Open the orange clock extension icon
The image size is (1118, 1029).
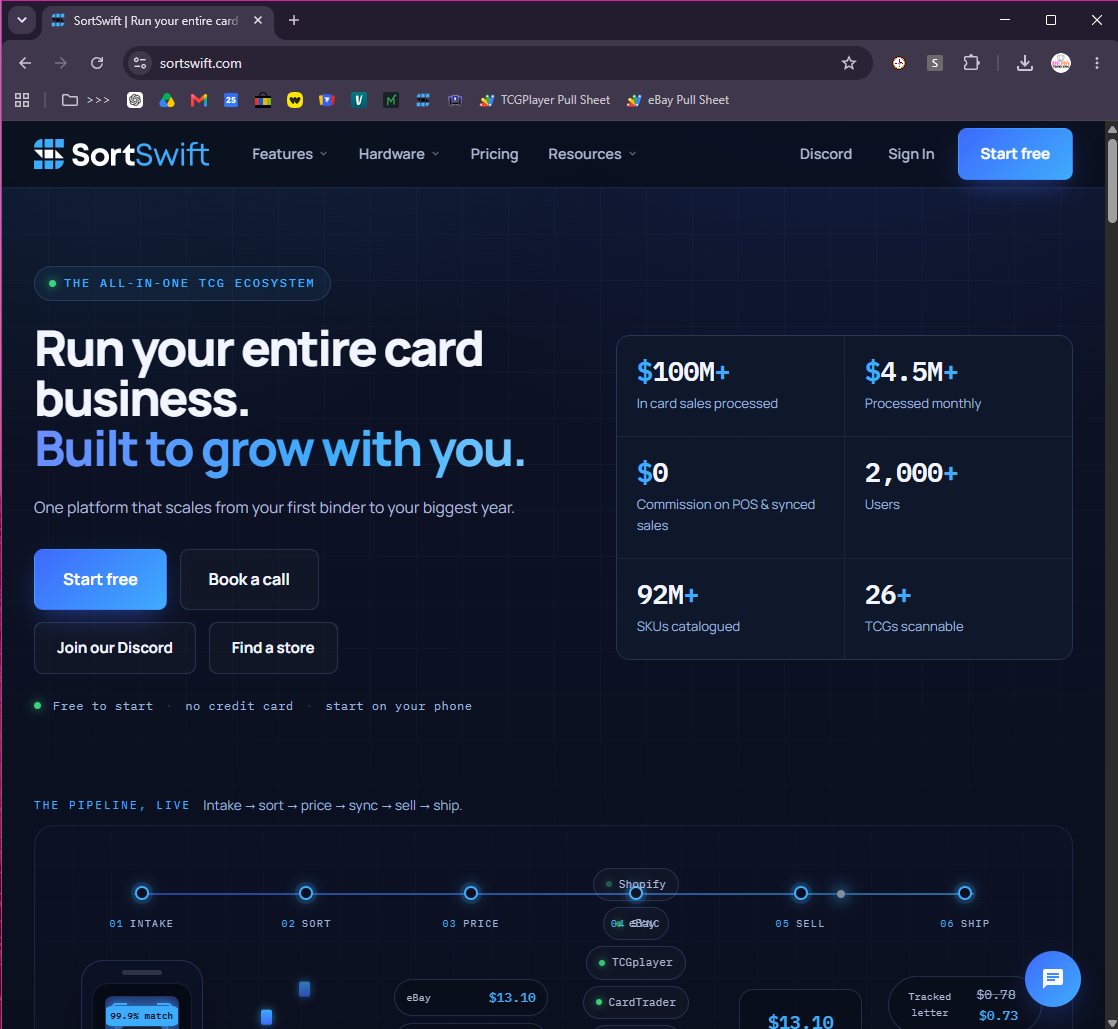coord(898,63)
